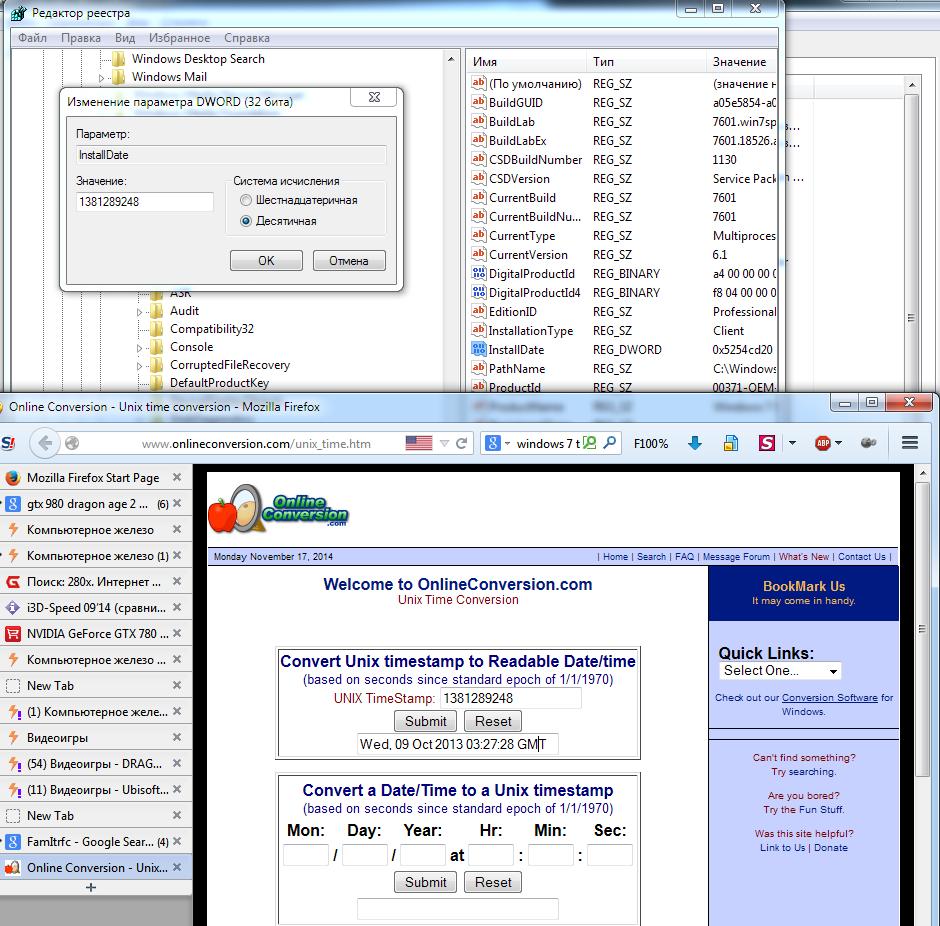Viewport: 940px width, 926px height.
Task: Click the zoom-level search icon next to 'windows 7 t'
Action: click(589, 443)
